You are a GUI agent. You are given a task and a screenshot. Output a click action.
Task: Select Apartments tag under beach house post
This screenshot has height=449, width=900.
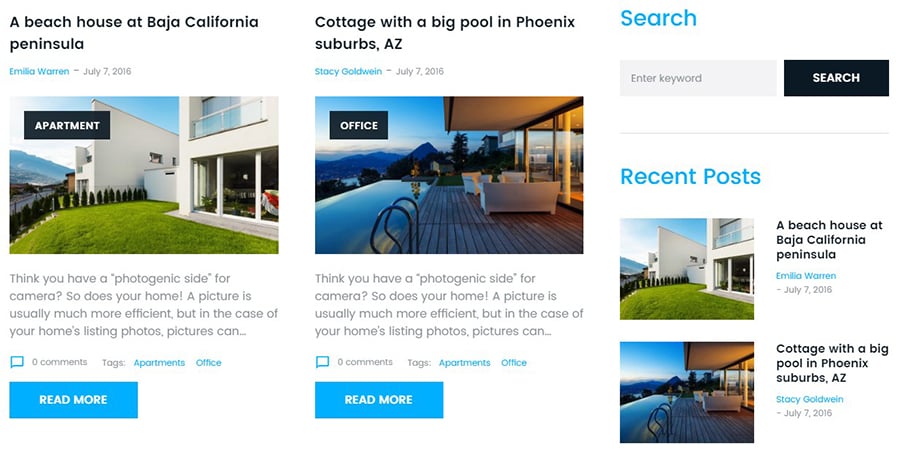tap(159, 363)
